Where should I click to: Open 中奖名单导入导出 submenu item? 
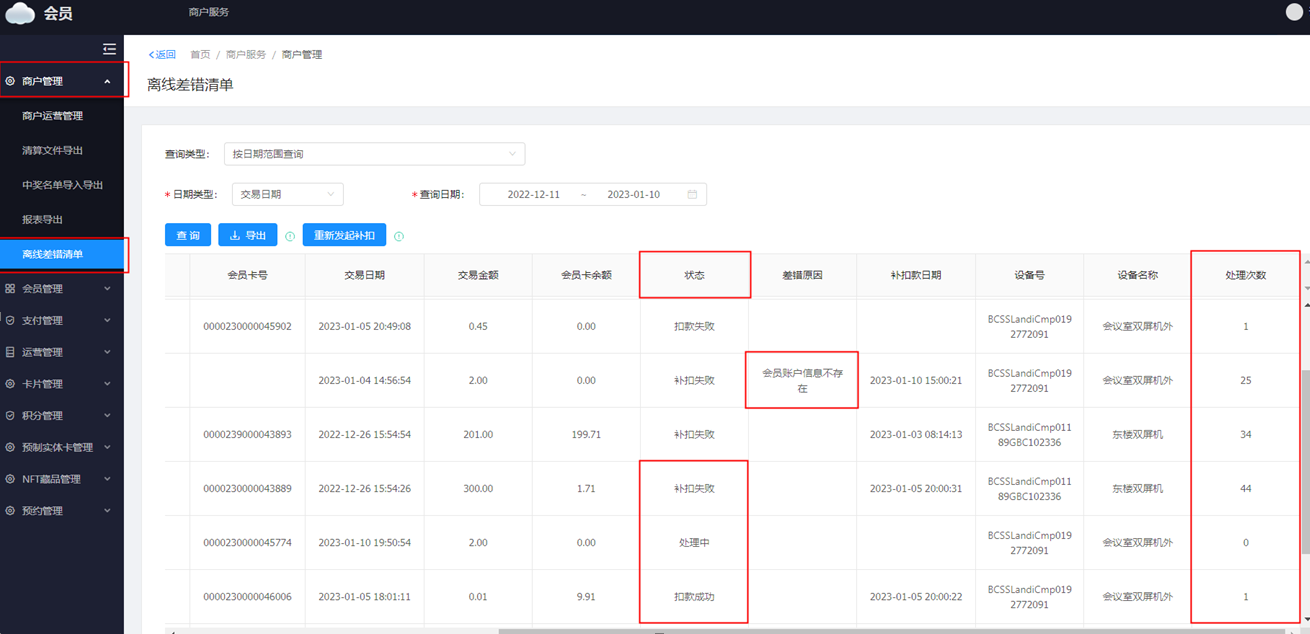pos(62,185)
